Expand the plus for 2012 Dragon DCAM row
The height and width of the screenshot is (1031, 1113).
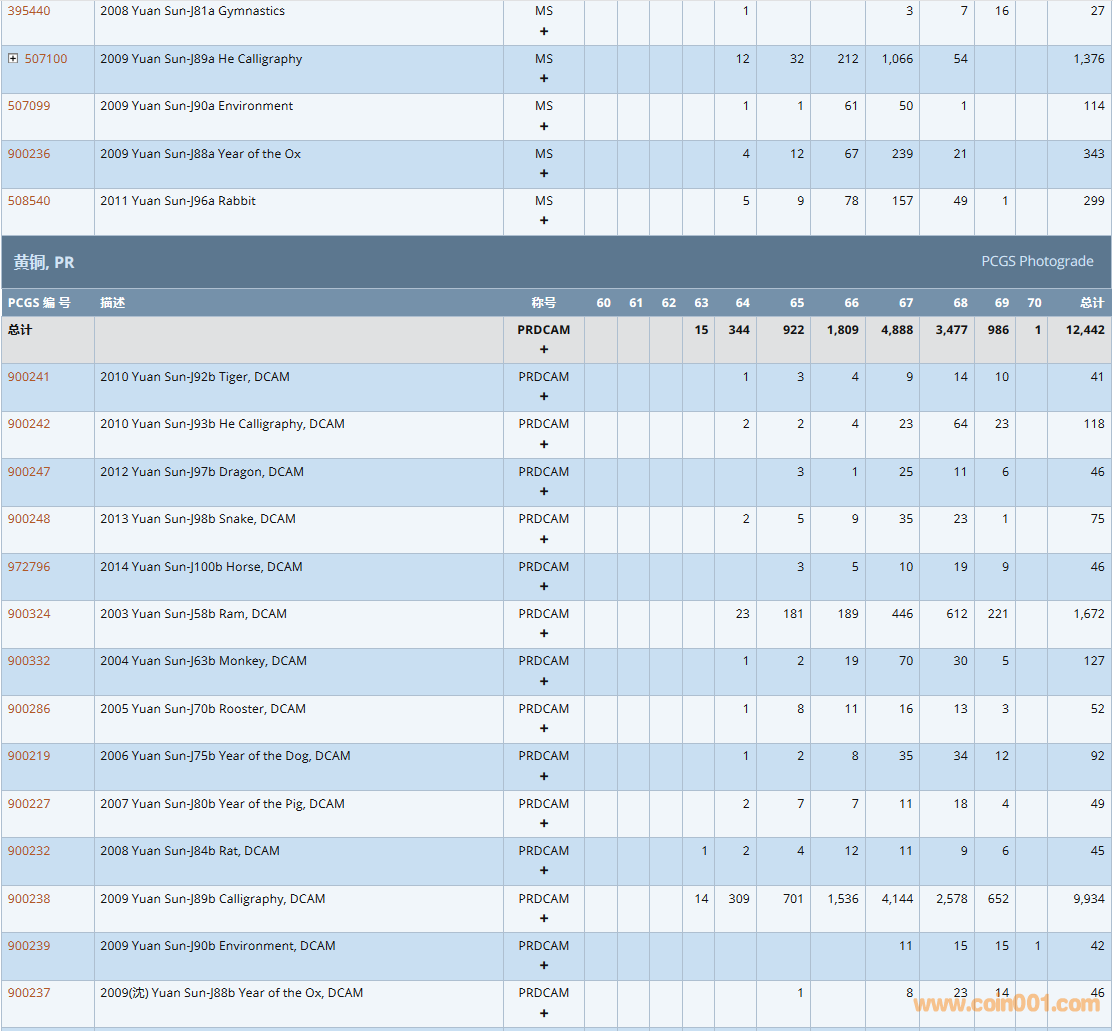[x=544, y=492]
